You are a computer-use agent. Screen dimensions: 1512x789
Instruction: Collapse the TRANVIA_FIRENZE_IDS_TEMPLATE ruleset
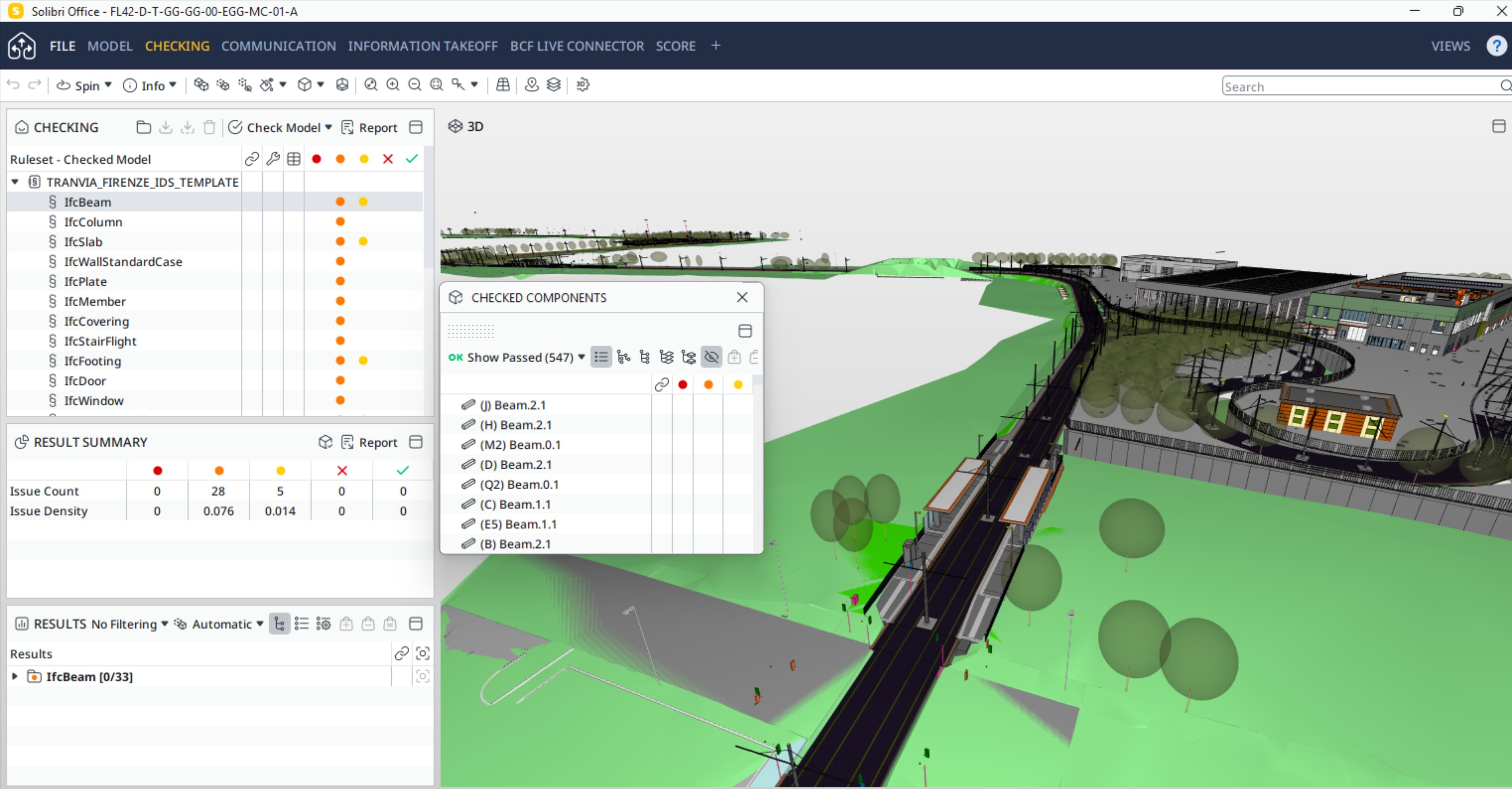coord(14,181)
